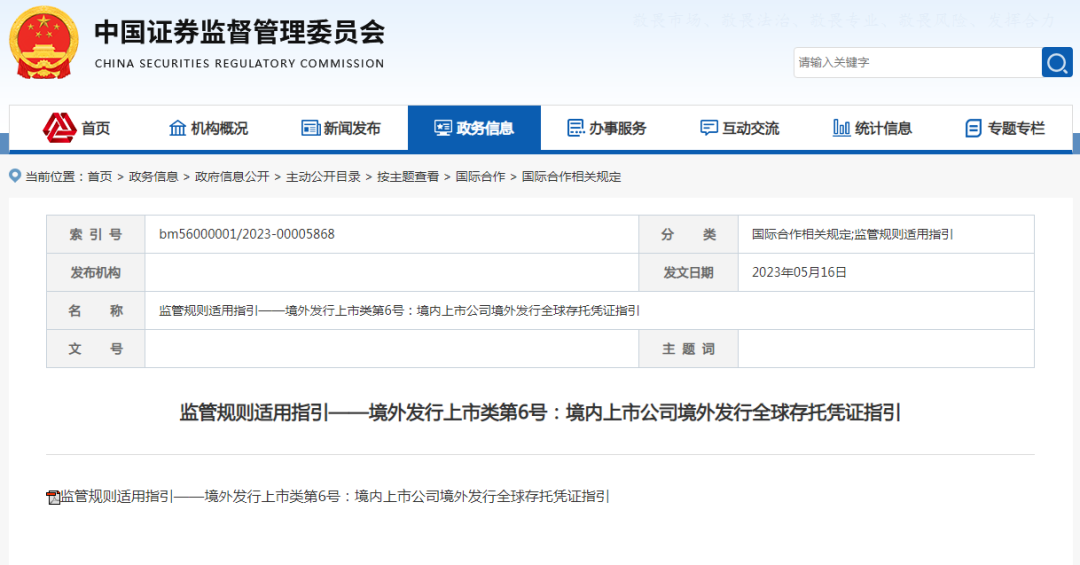Open the attached 监管规则适用指引 document link
The image size is (1080, 565).
[335, 497]
